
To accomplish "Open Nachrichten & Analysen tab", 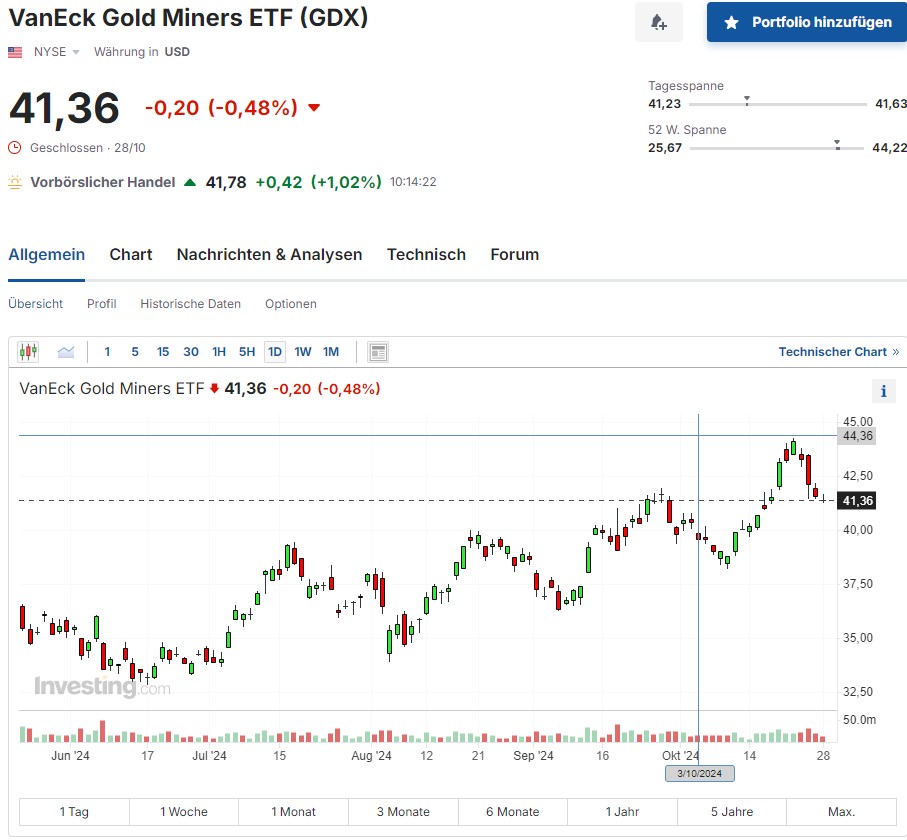I will coord(270,255).
